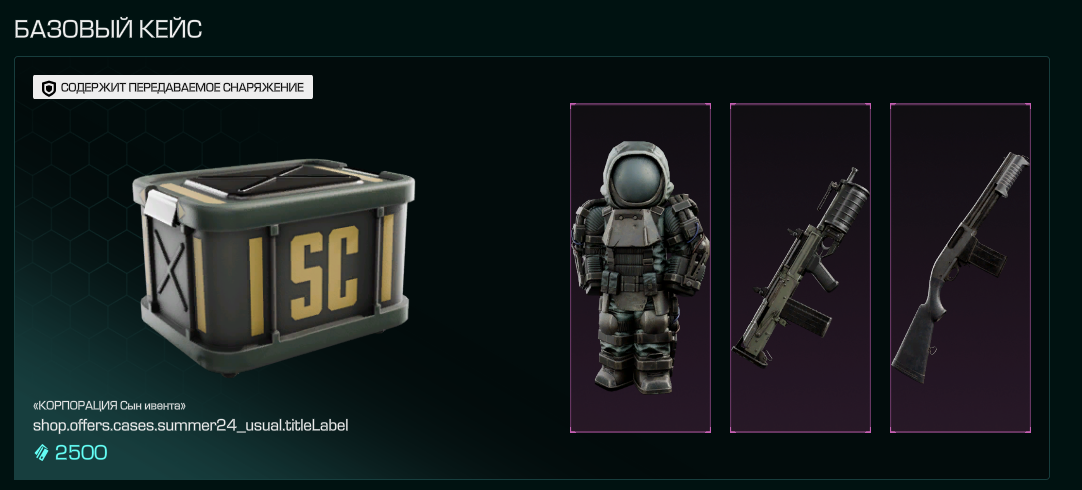Open the shotgun reward card
The height and width of the screenshot is (490, 1082).
pos(961,268)
